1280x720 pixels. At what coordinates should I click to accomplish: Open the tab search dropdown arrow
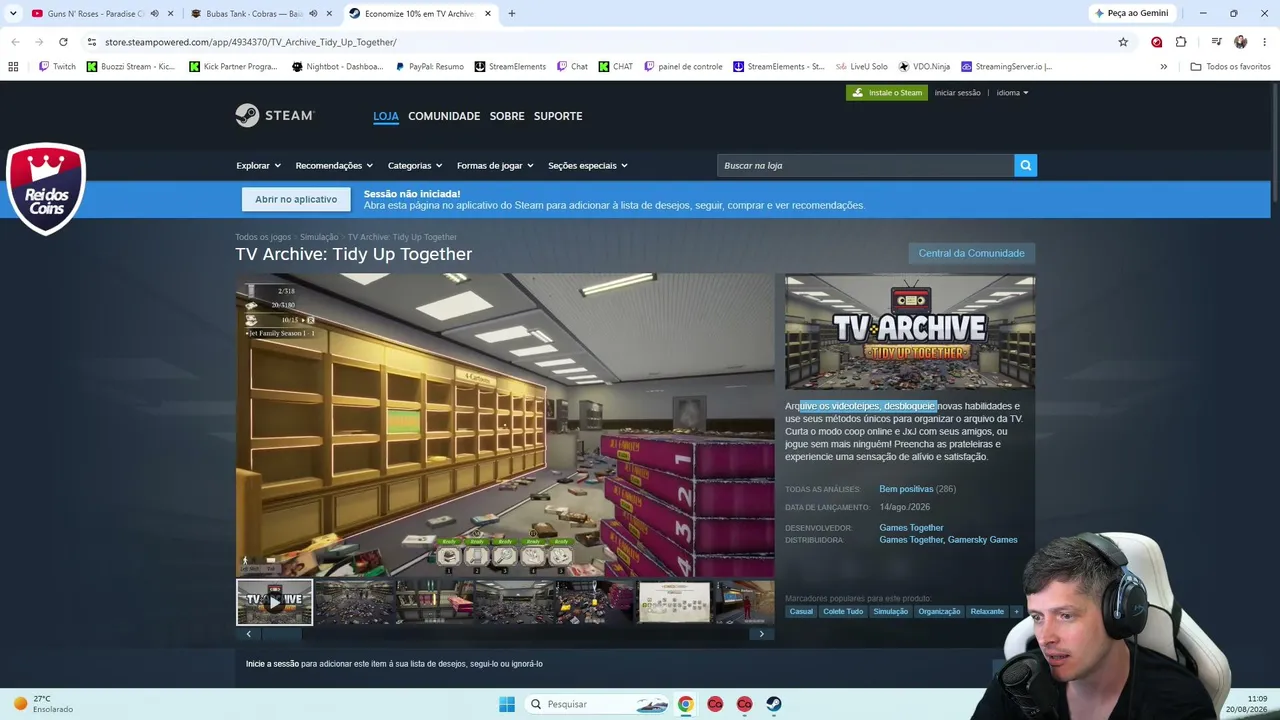tap(13, 14)
